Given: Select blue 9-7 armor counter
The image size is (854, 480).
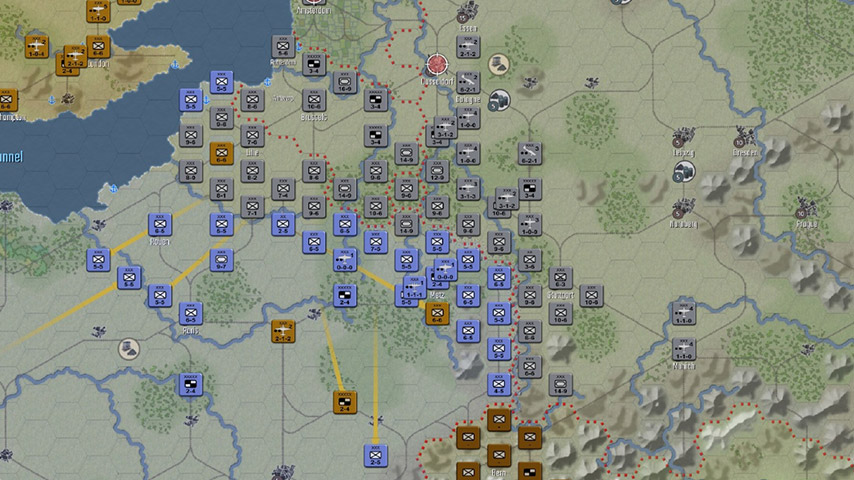Looking at the screenshot, I should 222,260.
